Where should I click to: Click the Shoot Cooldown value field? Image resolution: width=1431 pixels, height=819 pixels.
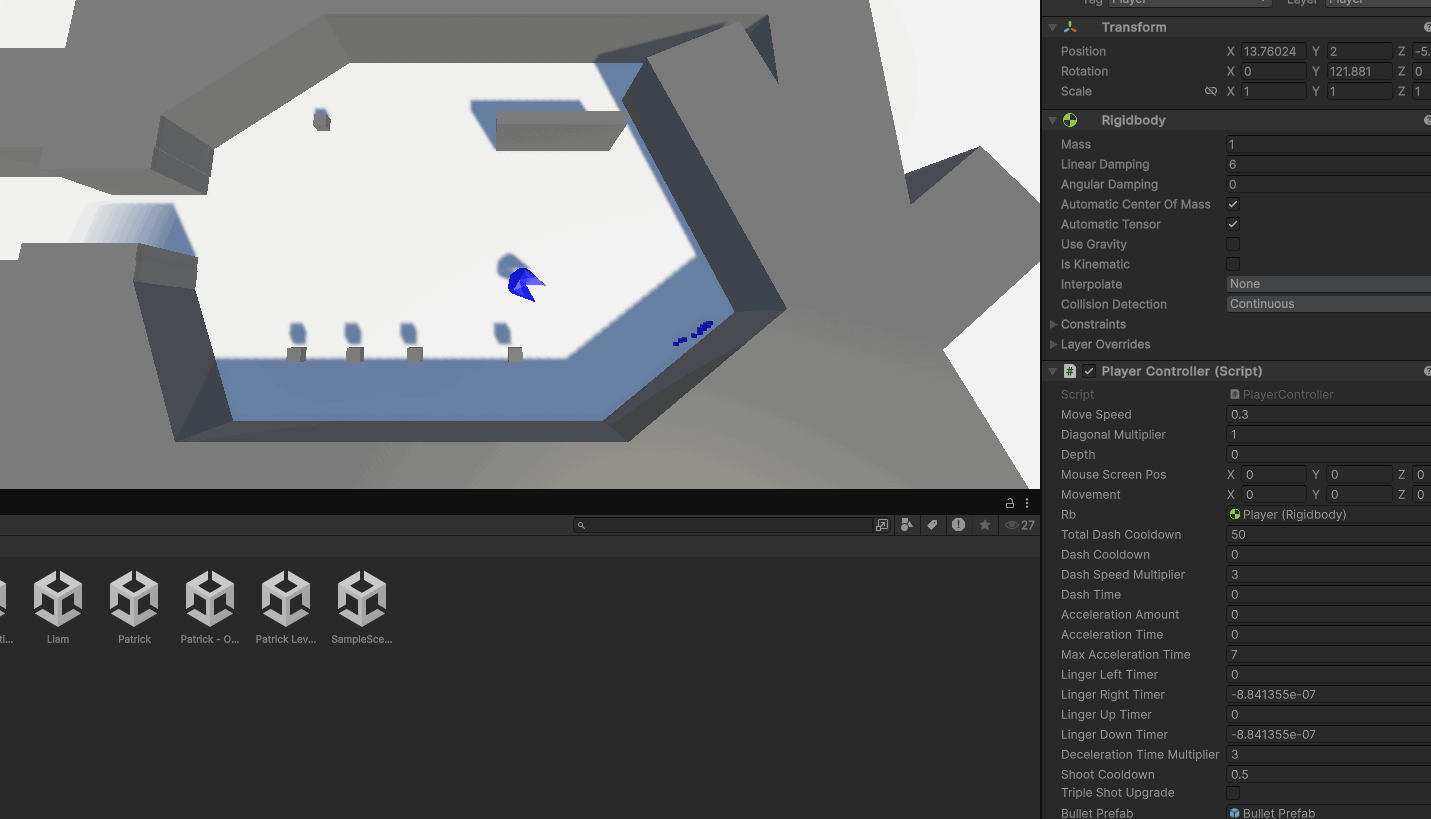click(1329, 774)
